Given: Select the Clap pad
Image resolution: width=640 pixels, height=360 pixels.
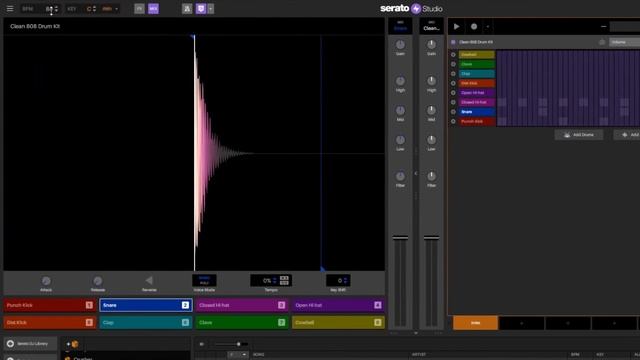Looking at the screenshot, I should pyautogui.click(x=146, y=322).
